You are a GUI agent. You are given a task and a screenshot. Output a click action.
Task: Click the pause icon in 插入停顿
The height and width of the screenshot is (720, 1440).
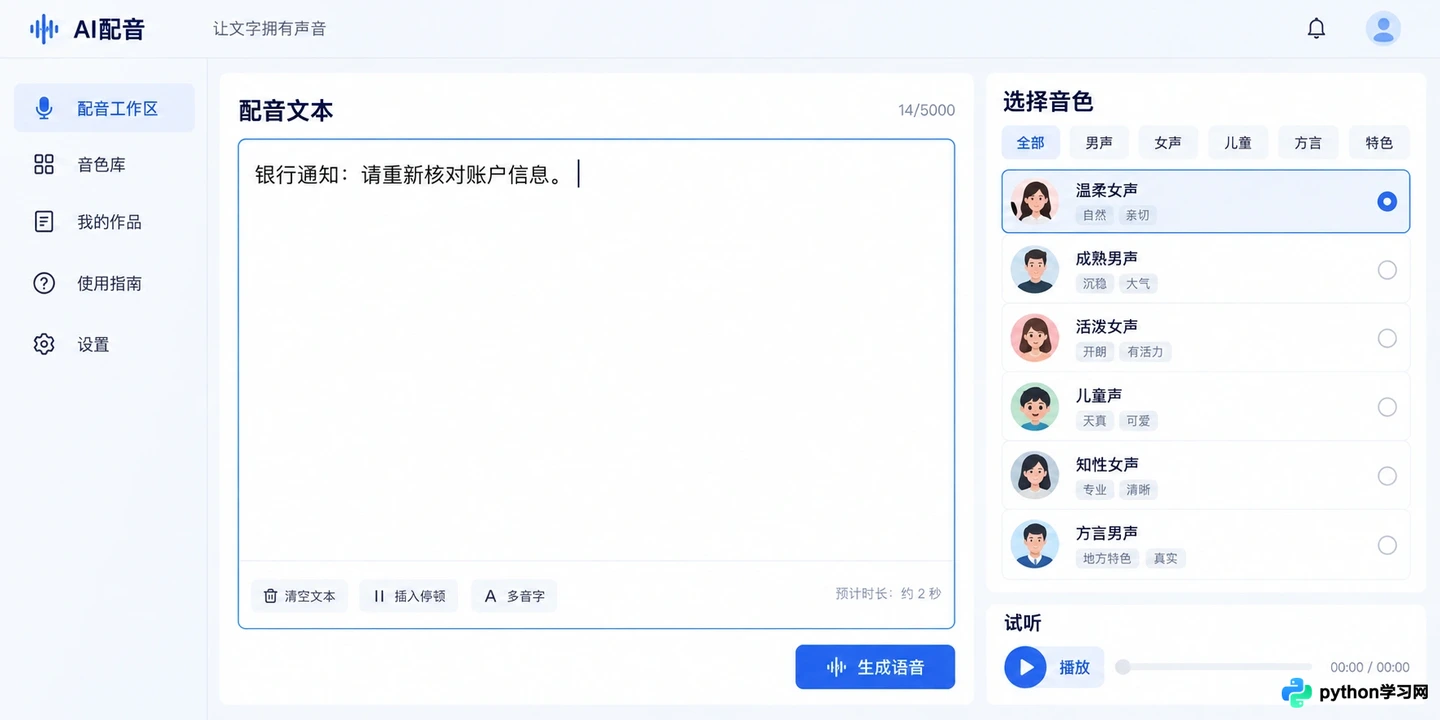tap(379, 596)
